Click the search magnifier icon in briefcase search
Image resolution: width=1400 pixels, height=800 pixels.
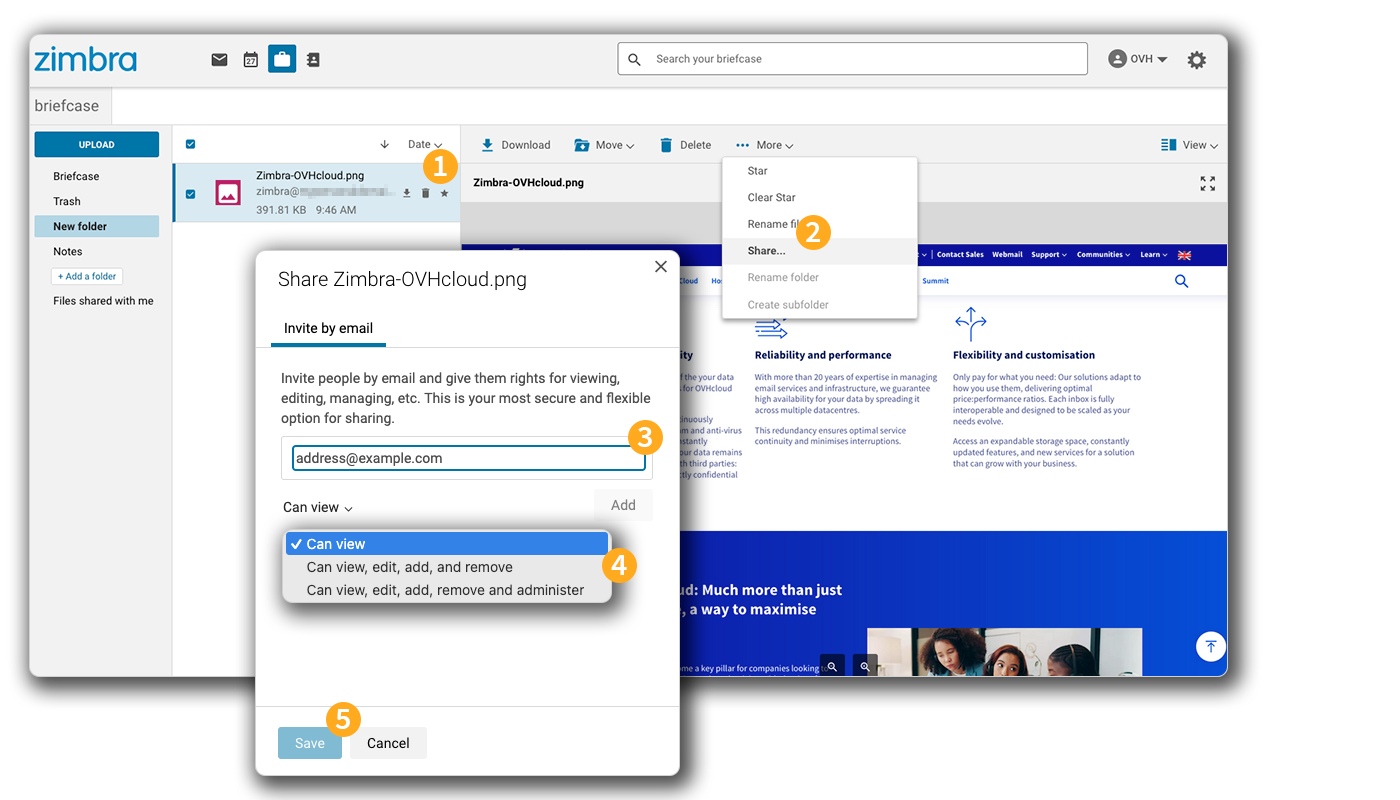635,58
